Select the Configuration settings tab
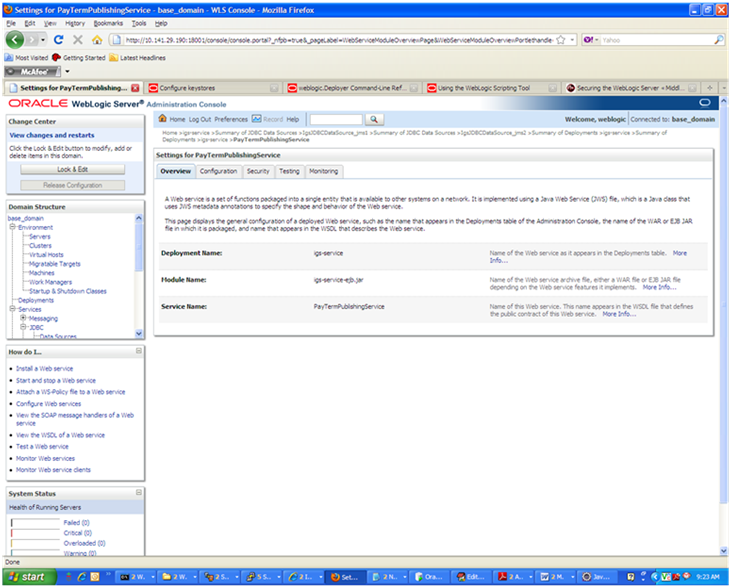The image size is (730, 587). (x=218, y=171)
